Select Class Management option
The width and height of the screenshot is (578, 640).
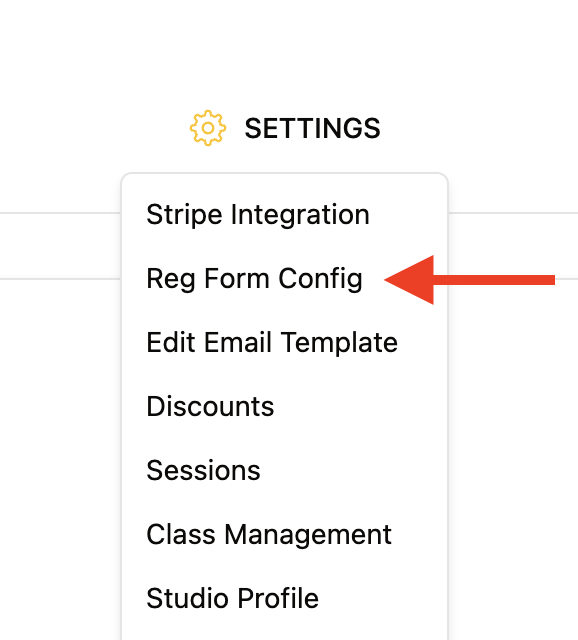pyautogui.click(x=269, y=535)
